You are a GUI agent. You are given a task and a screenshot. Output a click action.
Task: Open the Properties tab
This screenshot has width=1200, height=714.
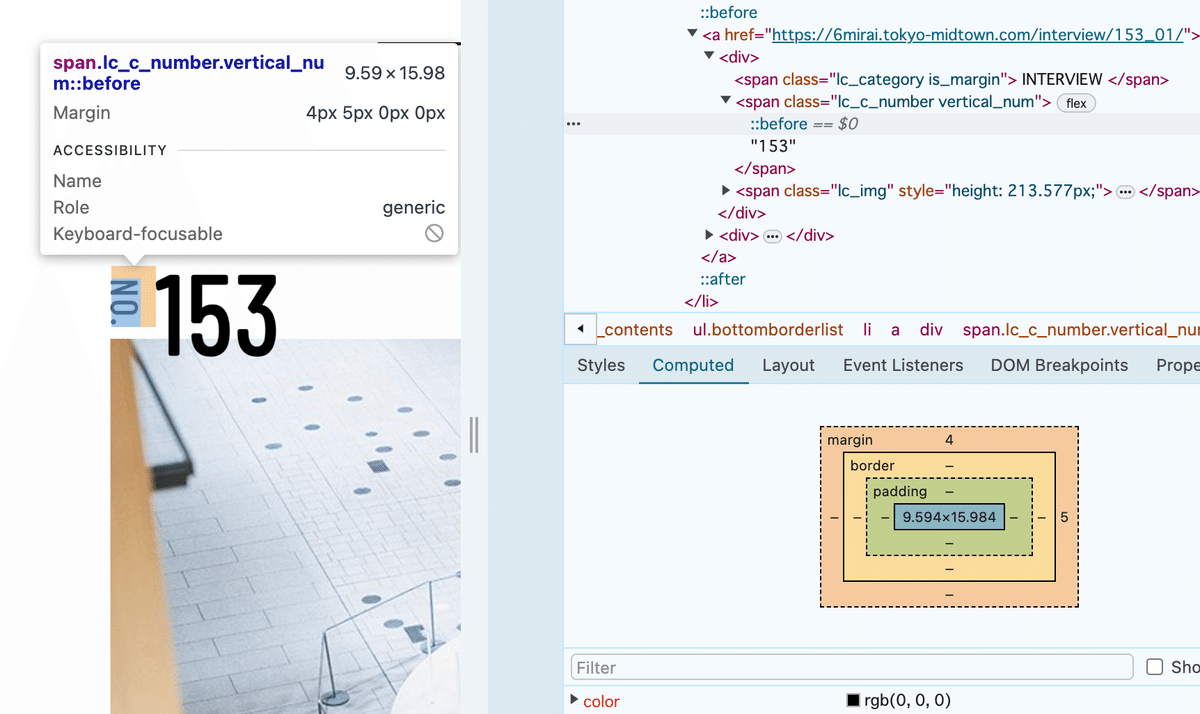1178,365
